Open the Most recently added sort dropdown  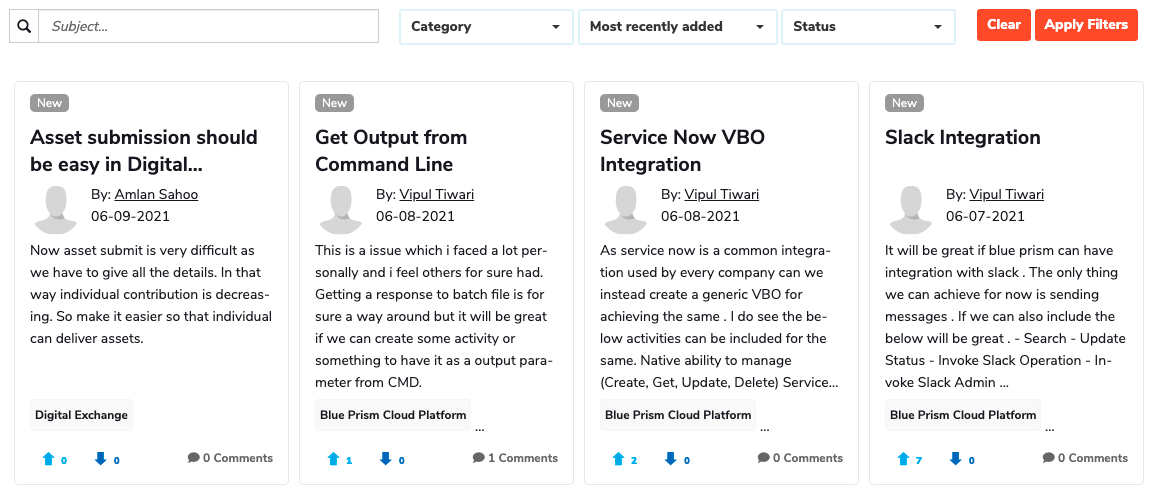(x=677, y=27)
